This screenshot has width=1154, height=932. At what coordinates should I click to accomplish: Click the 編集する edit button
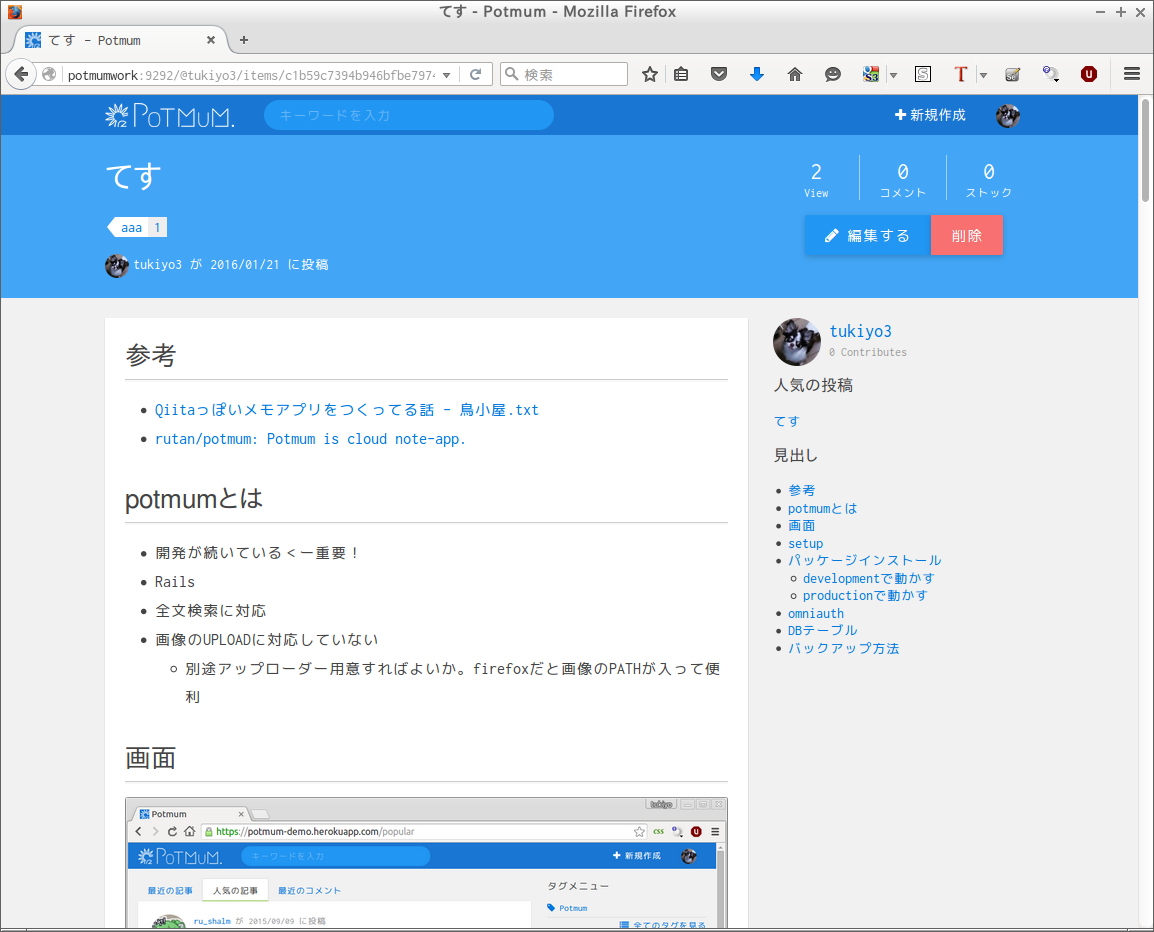click(867, 236)
